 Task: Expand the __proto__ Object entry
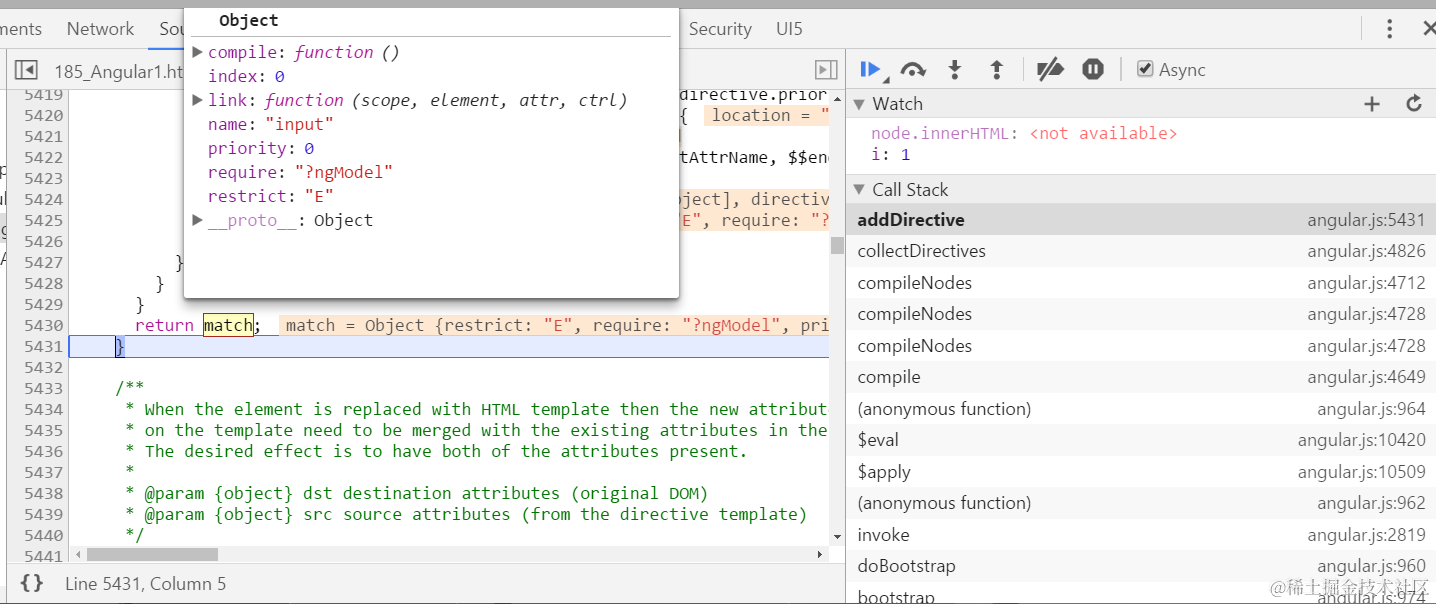198,220
